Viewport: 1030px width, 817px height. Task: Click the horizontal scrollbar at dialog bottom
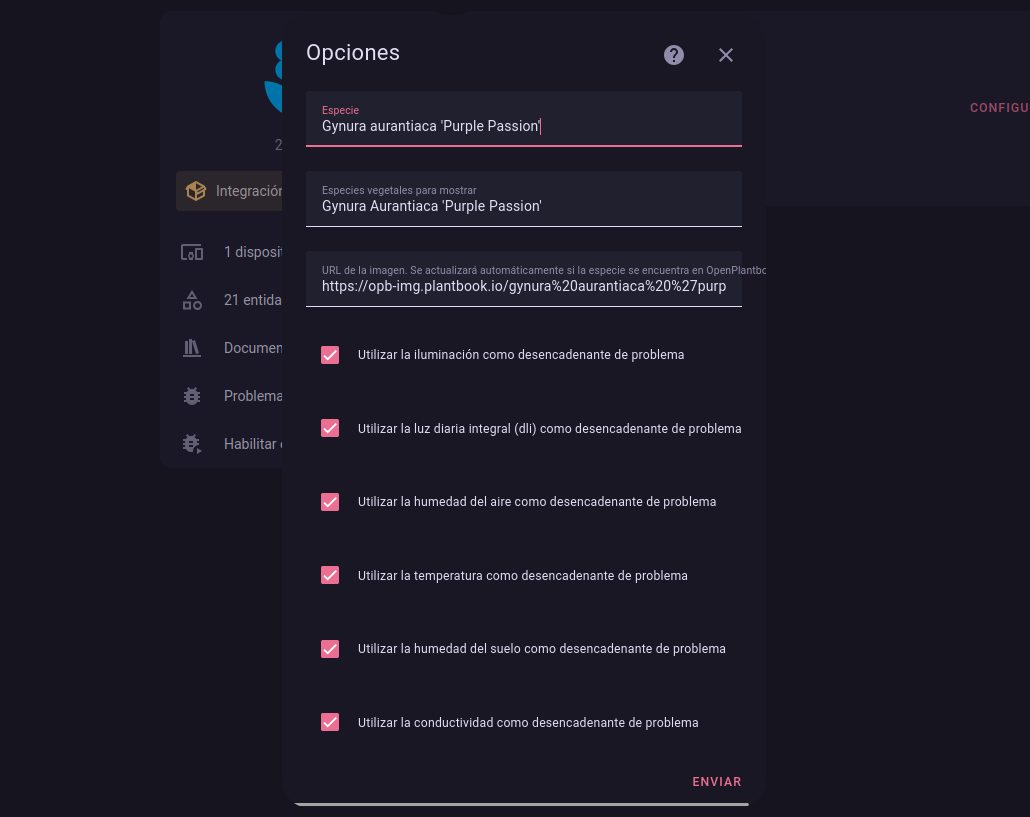point(521,804)
